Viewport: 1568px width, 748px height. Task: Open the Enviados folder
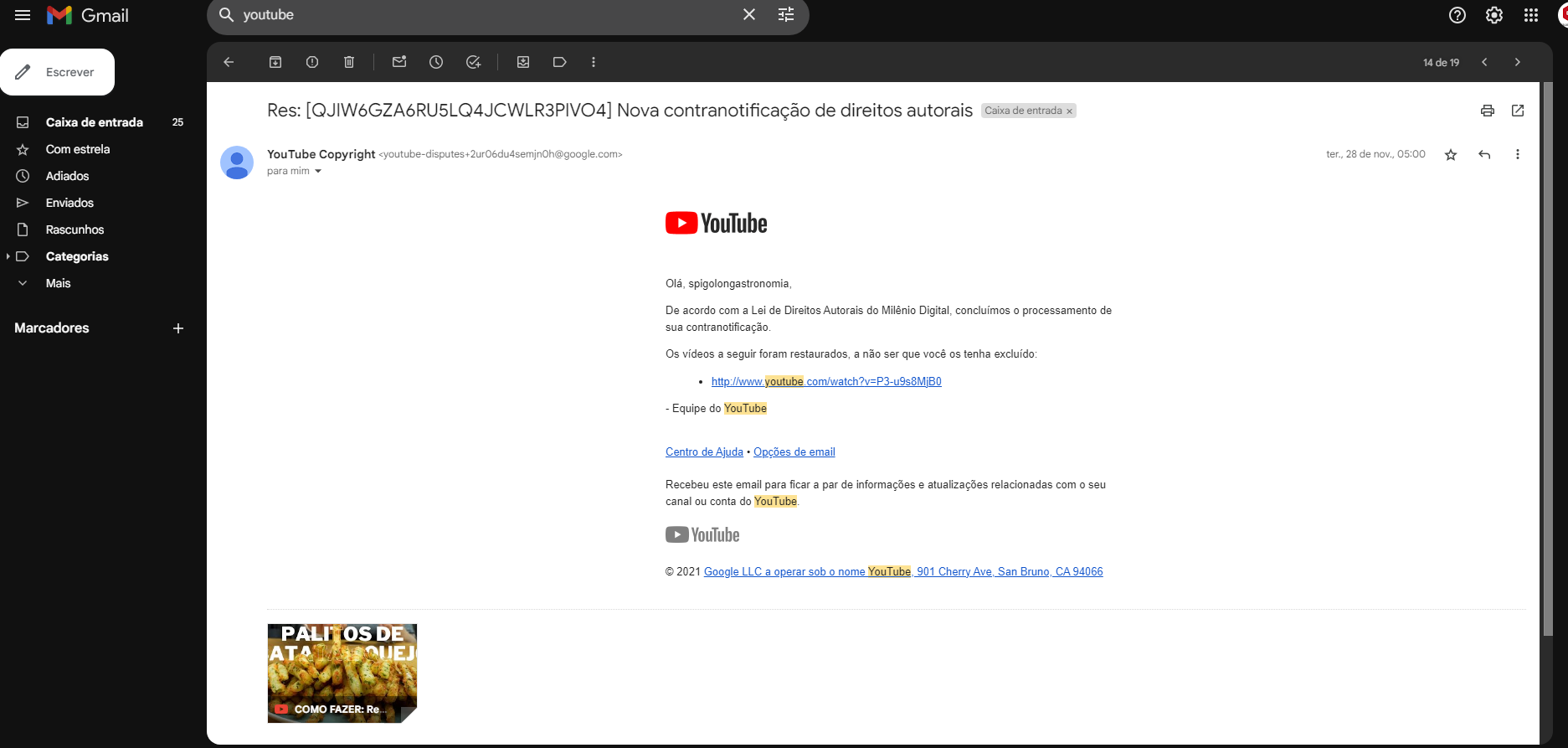(69, 203)
